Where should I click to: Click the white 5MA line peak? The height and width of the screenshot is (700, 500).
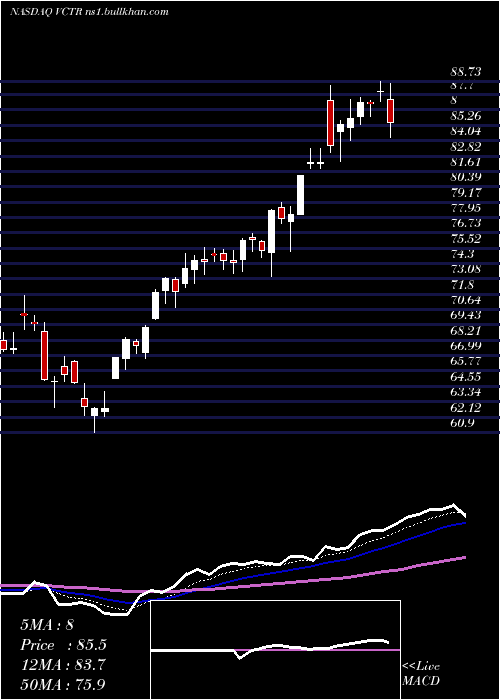(x=454, y=505)
